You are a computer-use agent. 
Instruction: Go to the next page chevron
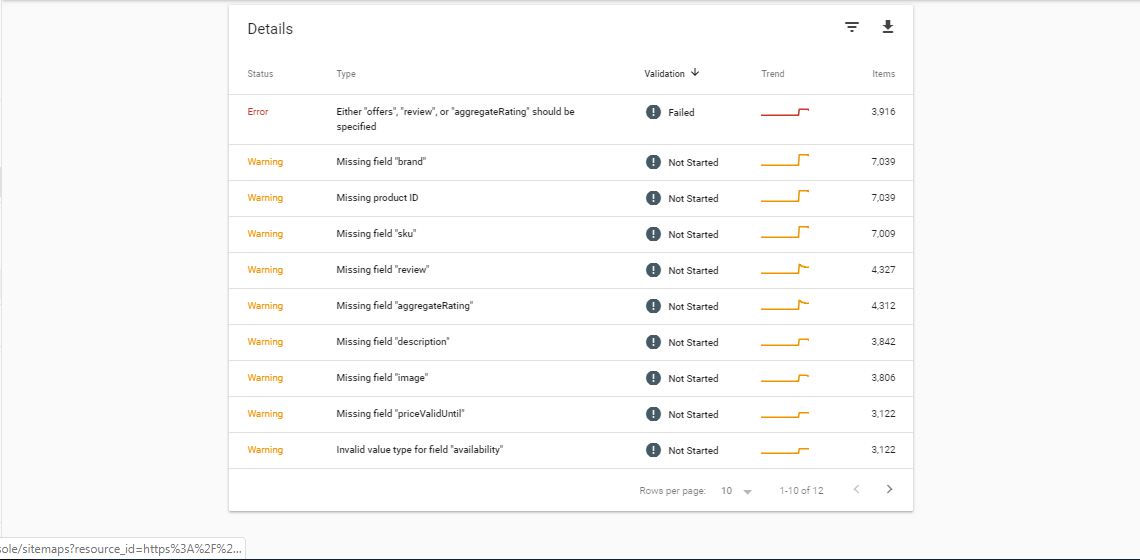(889, 489)
